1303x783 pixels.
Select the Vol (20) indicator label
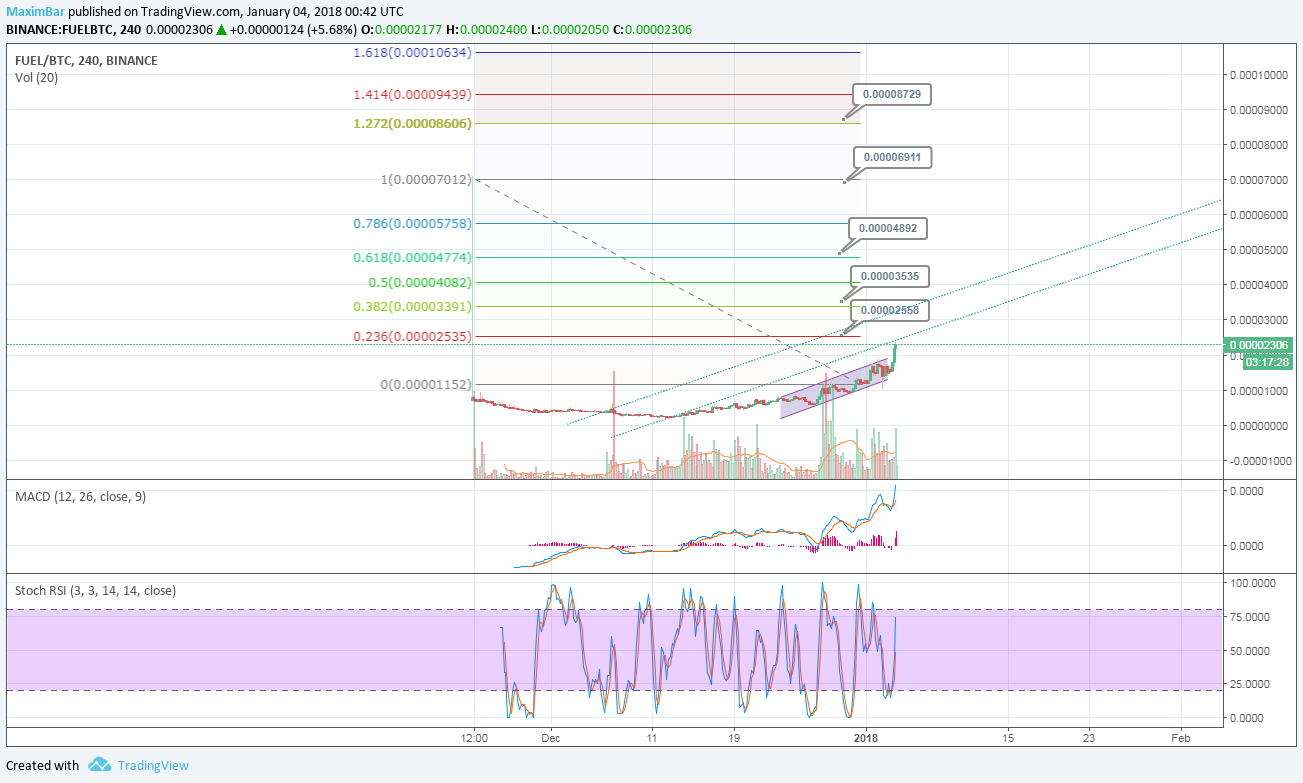(36, 77)
